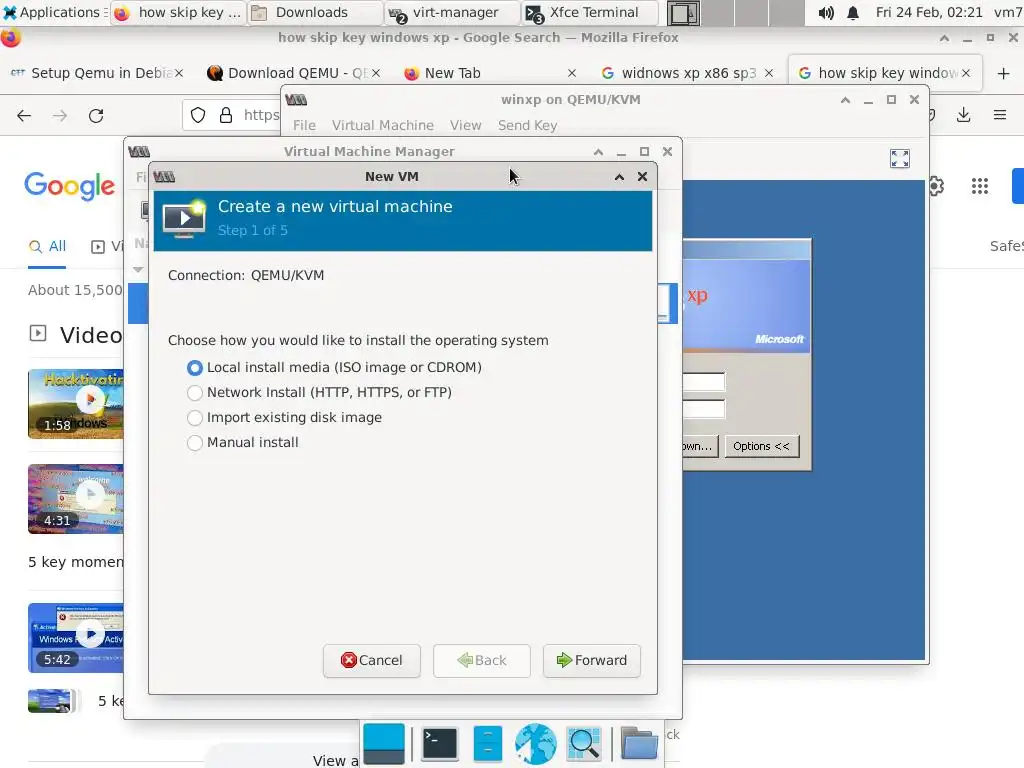Switch to Xfce Terminal in taskbar
The image size is (1024, 768).
tap(588, 12)
